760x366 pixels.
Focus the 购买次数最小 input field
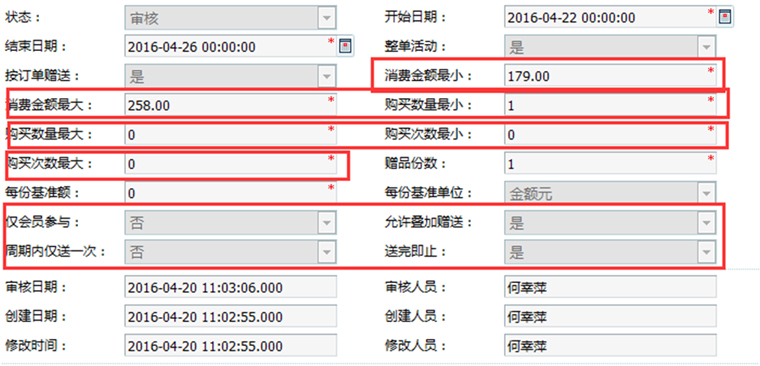click(x=610, y=135)
